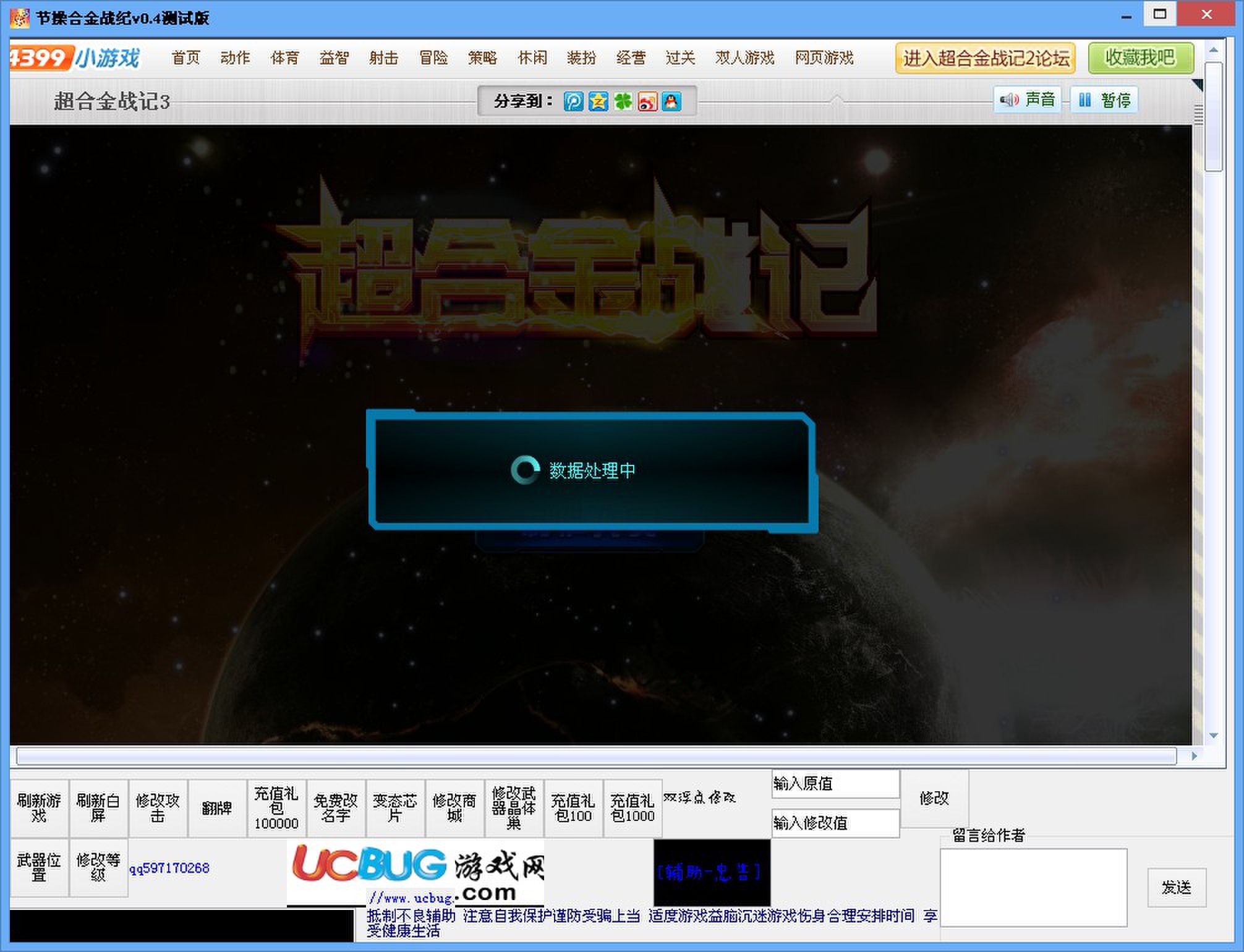Share to Qzone via yellow star icon
Image resolution: width=1244 pixels, height=952 pixels.
[x=598, y=101]
